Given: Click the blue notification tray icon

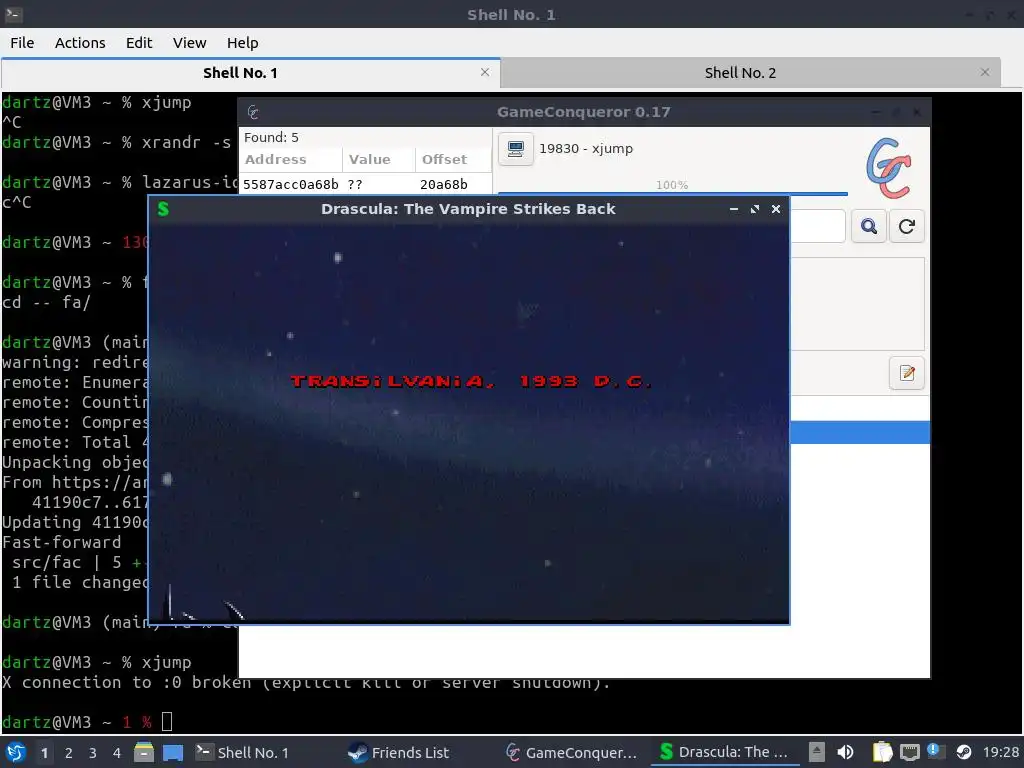Looking at the screenshot, I should pos(936,751).
